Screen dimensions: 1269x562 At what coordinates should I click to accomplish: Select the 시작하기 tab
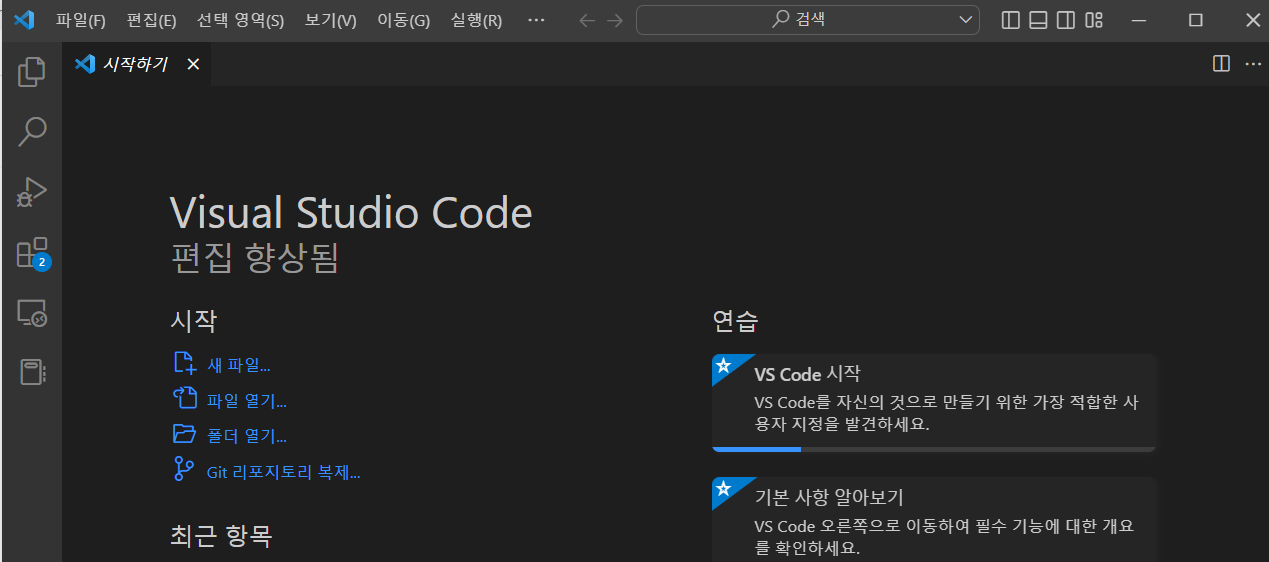(136, 64)
